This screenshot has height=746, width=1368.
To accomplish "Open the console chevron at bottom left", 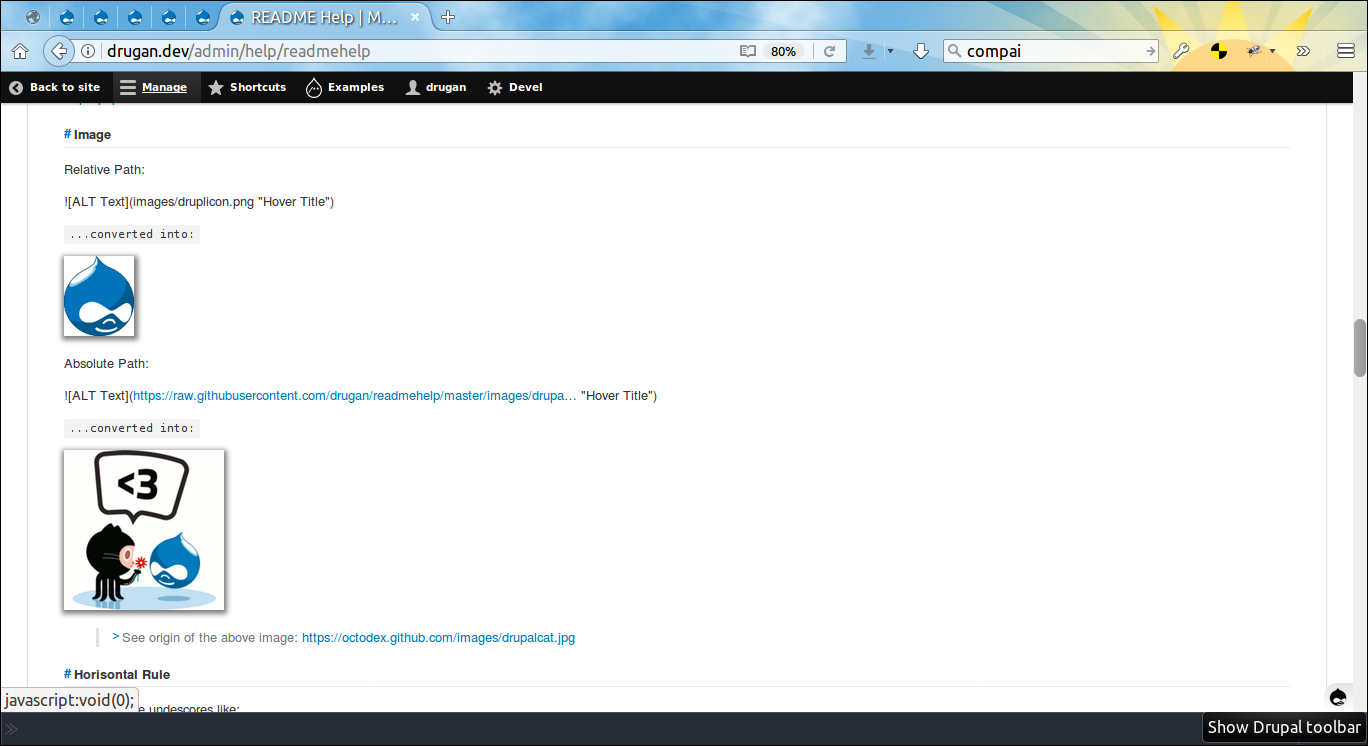I will [12, 729].
